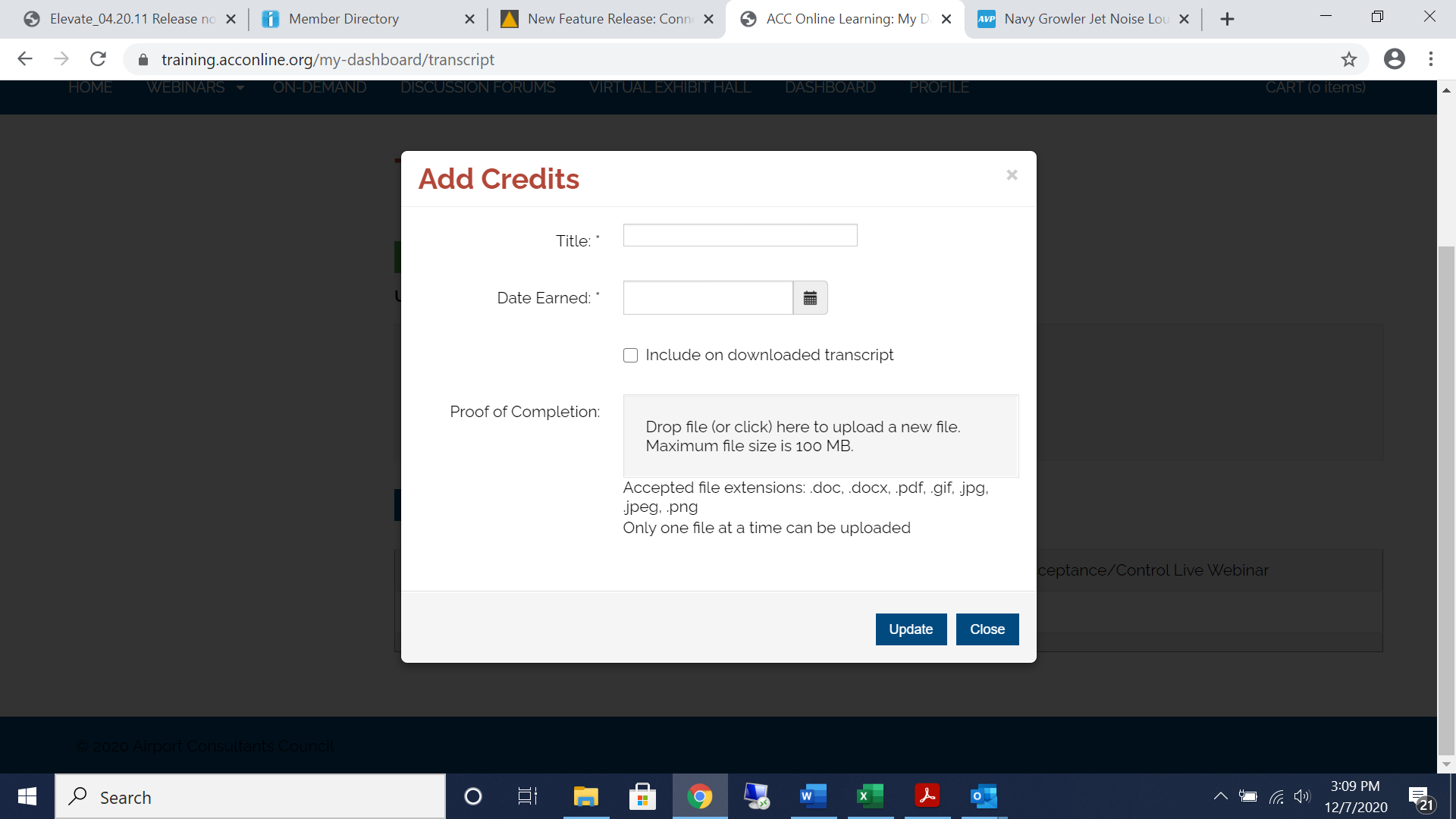1456x819 pixels.
Task: Switch to the New Feature Release tab
Action: click(x=609, y=19)
